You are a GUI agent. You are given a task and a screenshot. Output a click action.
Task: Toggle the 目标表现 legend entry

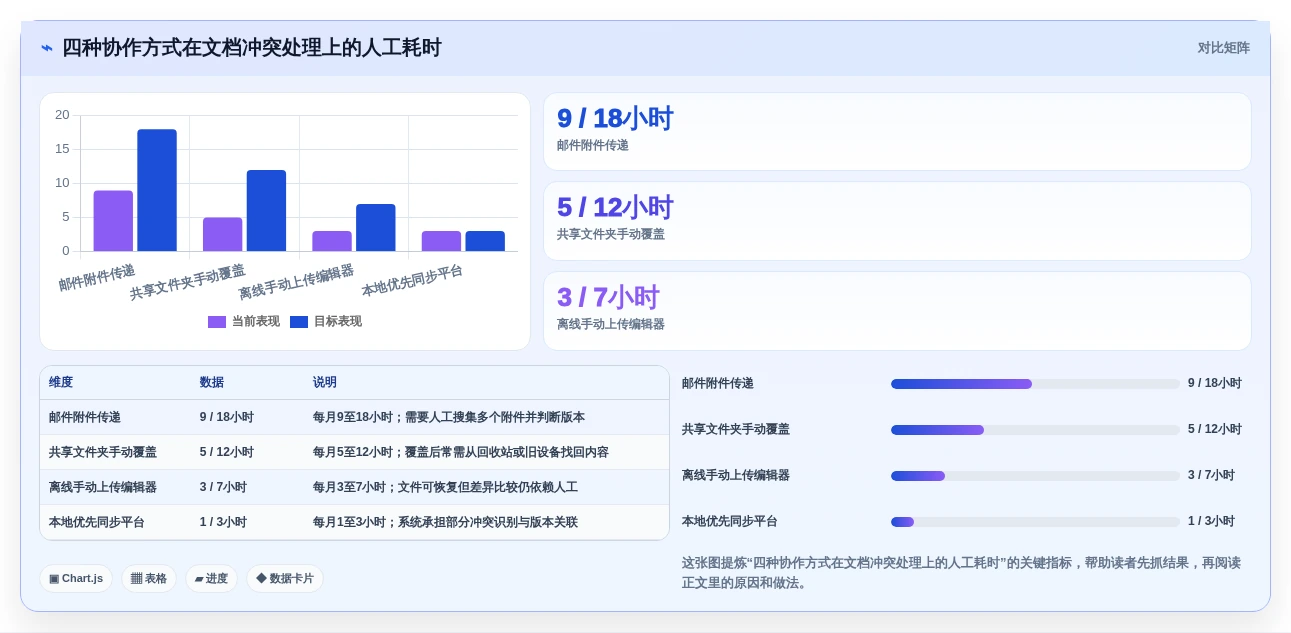tap(326, 322)
